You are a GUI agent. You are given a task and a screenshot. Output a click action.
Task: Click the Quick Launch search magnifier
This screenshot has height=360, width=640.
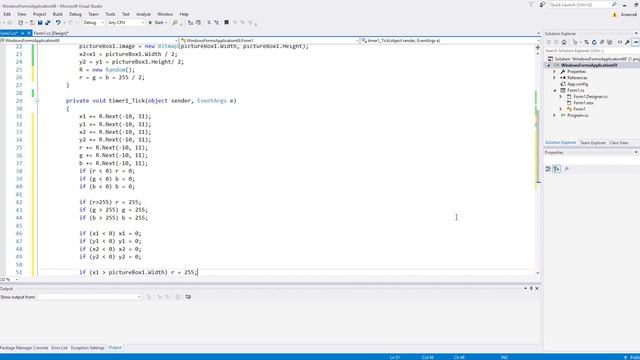pyautogui.click(x=614, y=4)
